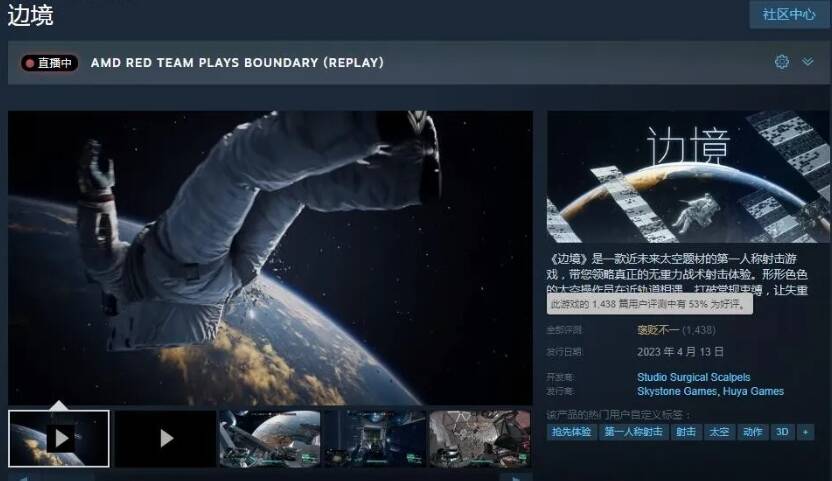
Task: Select the fourth screenshot thumbnail
Action: [375, 438]
